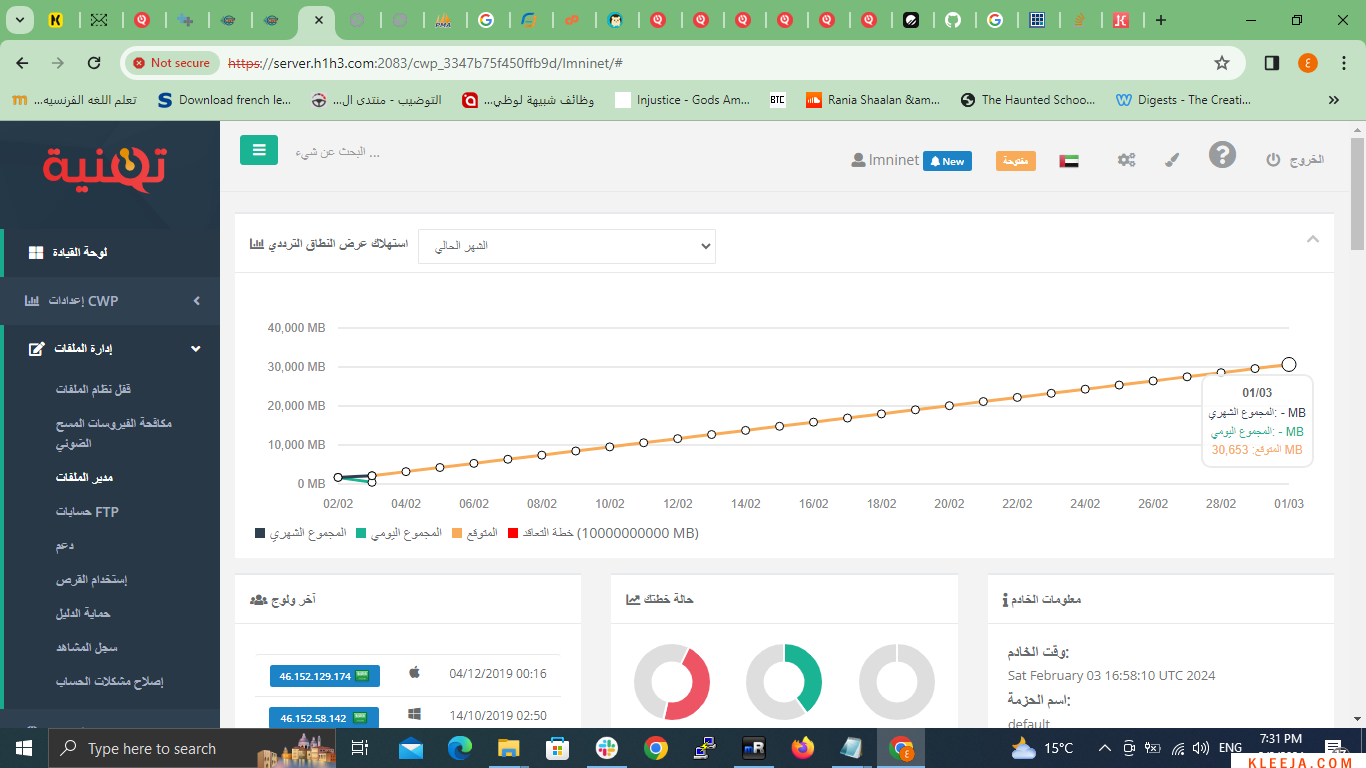Go back using browser back arrow
Screen dimensions: 1366x768
point(22,63)
